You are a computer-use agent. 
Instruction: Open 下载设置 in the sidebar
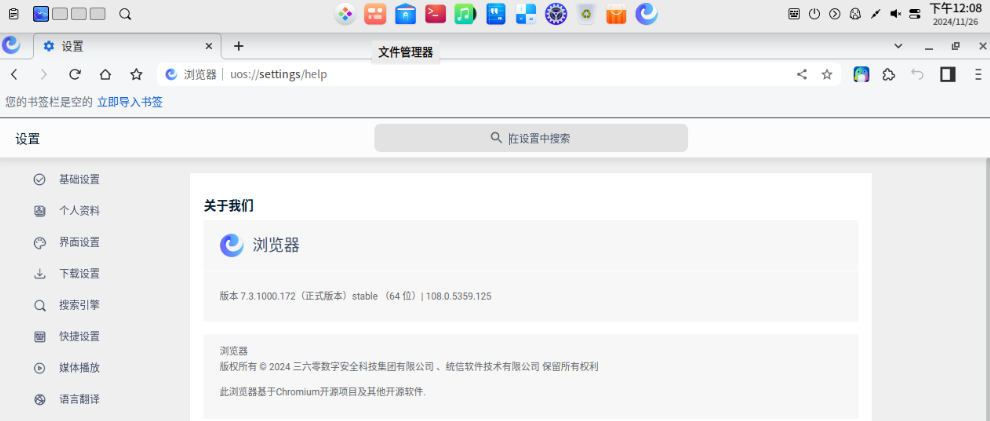click(x=80, y=274)
